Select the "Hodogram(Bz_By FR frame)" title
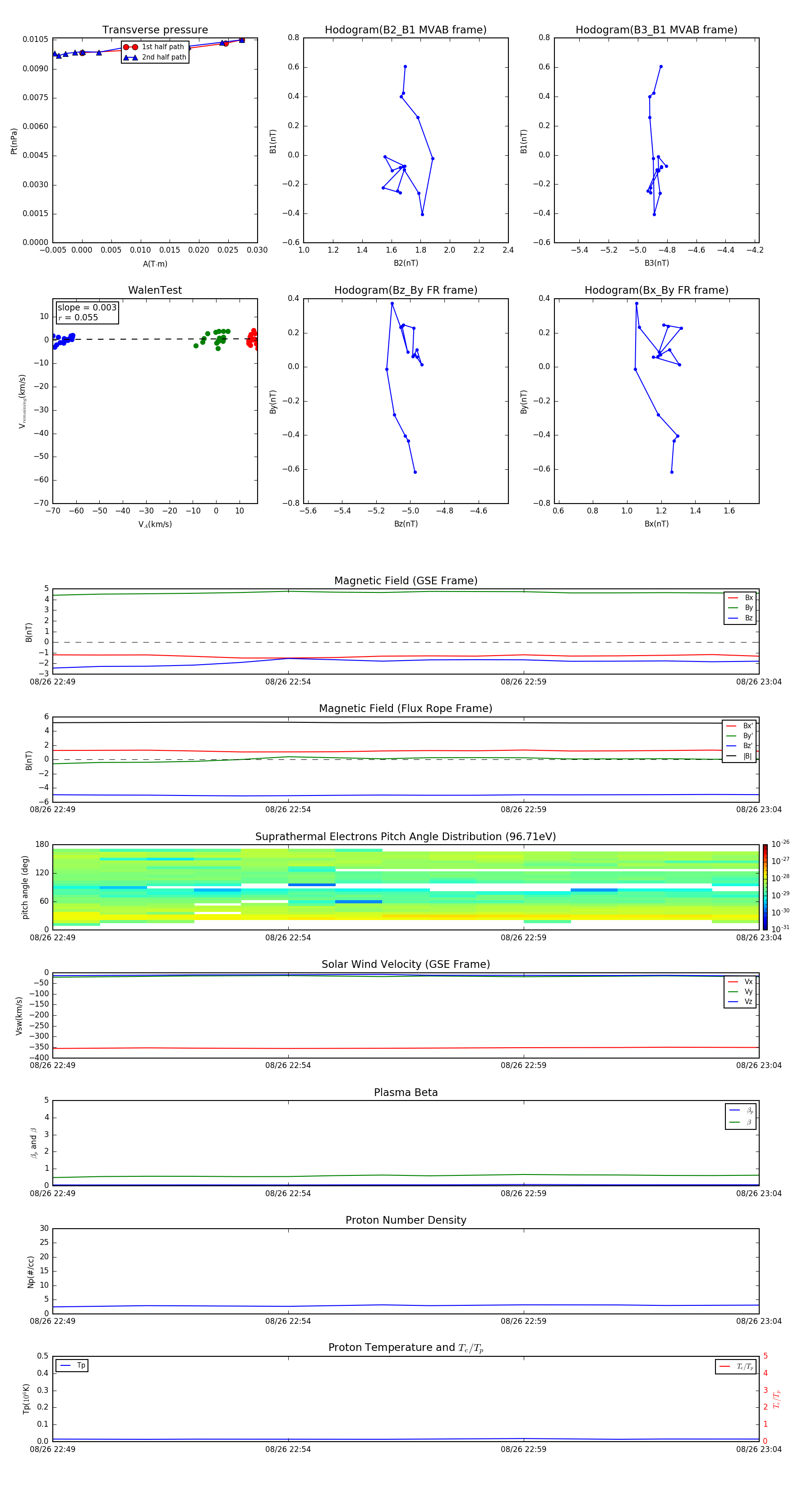The height and width of the screenshot is (1489, 812). [406, 290]
